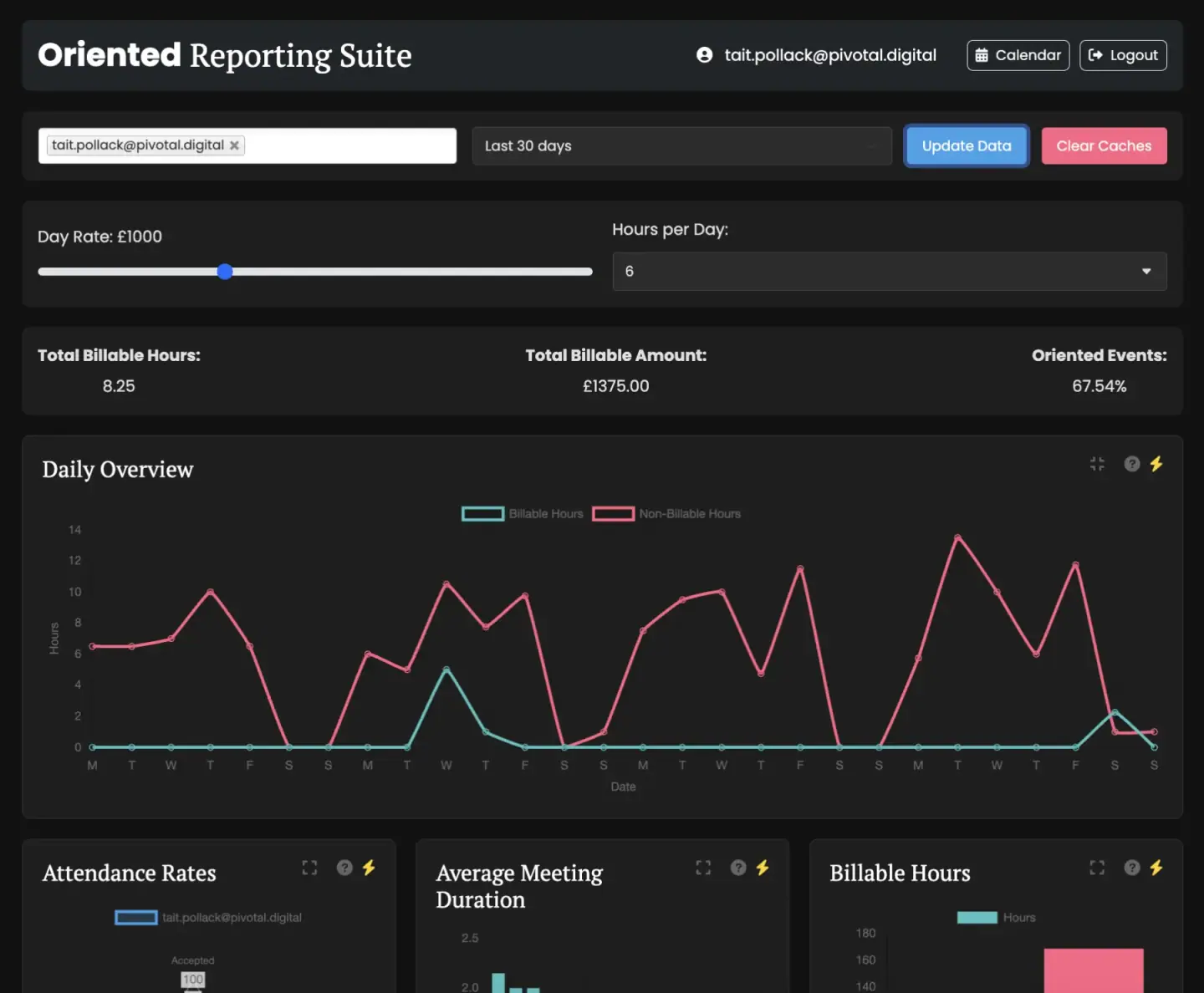
Task: Click the Total Billable Hours value 8.25
Action: (119, 386)
